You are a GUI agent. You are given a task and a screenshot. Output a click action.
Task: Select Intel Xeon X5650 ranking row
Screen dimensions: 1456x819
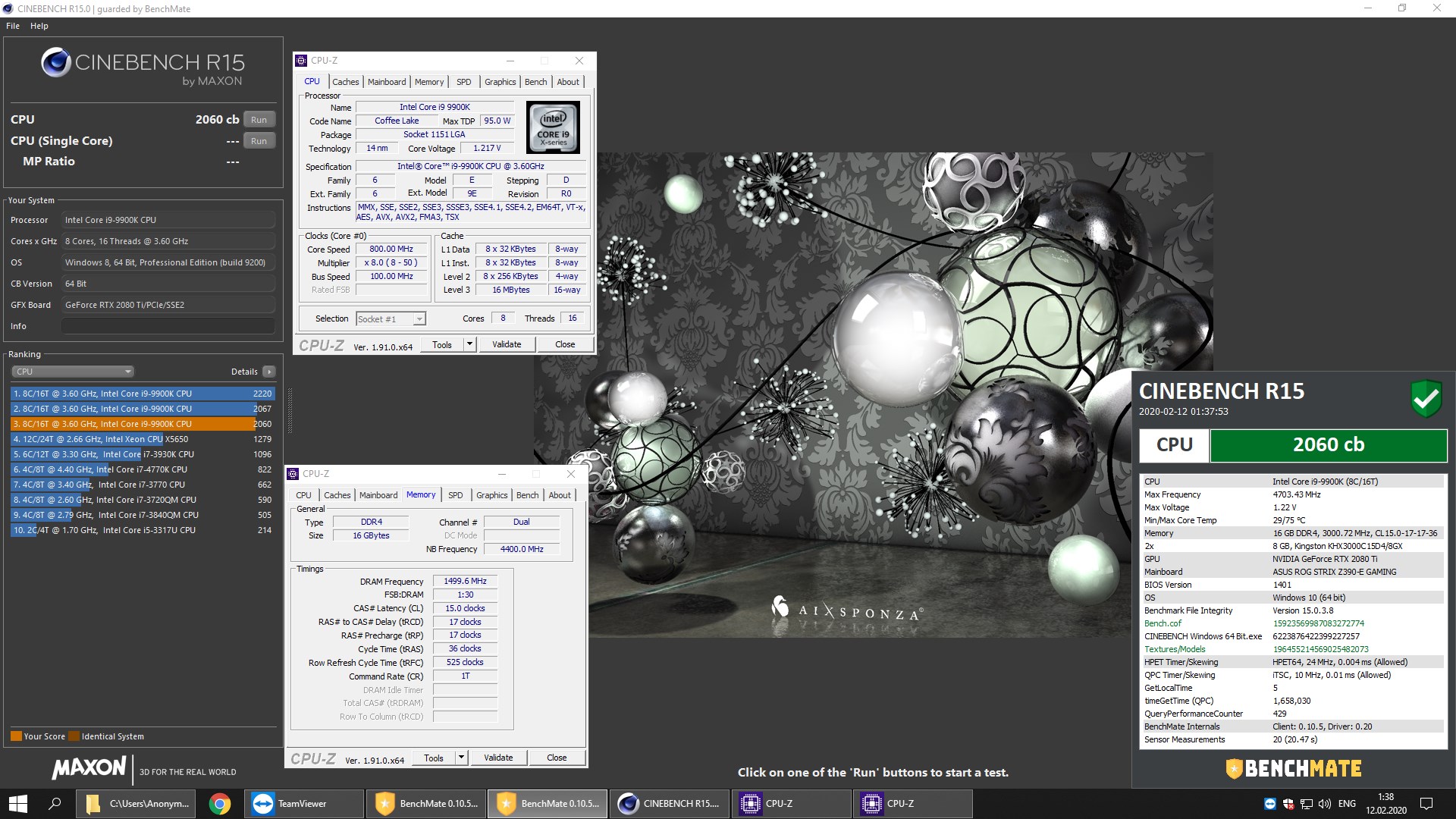[x=143, y=439]
